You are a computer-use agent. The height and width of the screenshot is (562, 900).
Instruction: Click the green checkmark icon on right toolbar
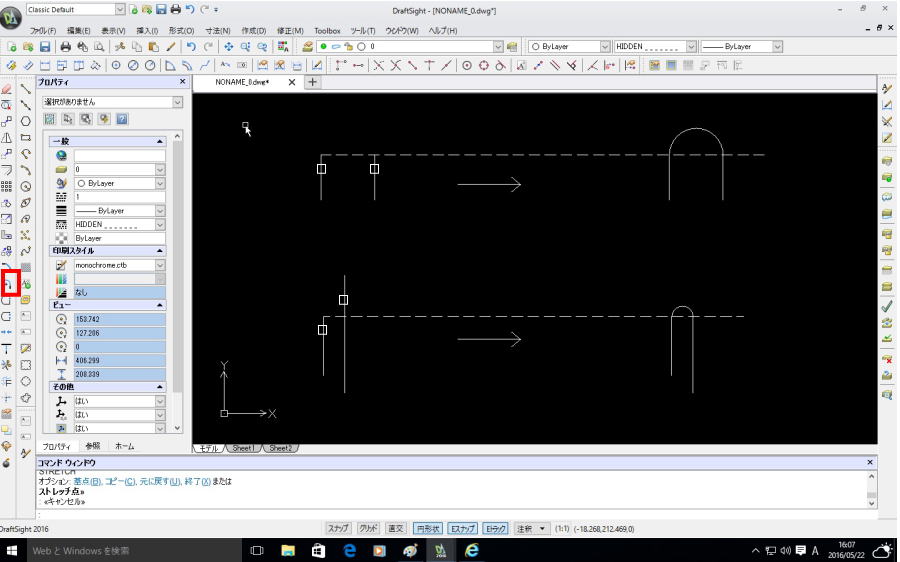[x=887, y=307]
